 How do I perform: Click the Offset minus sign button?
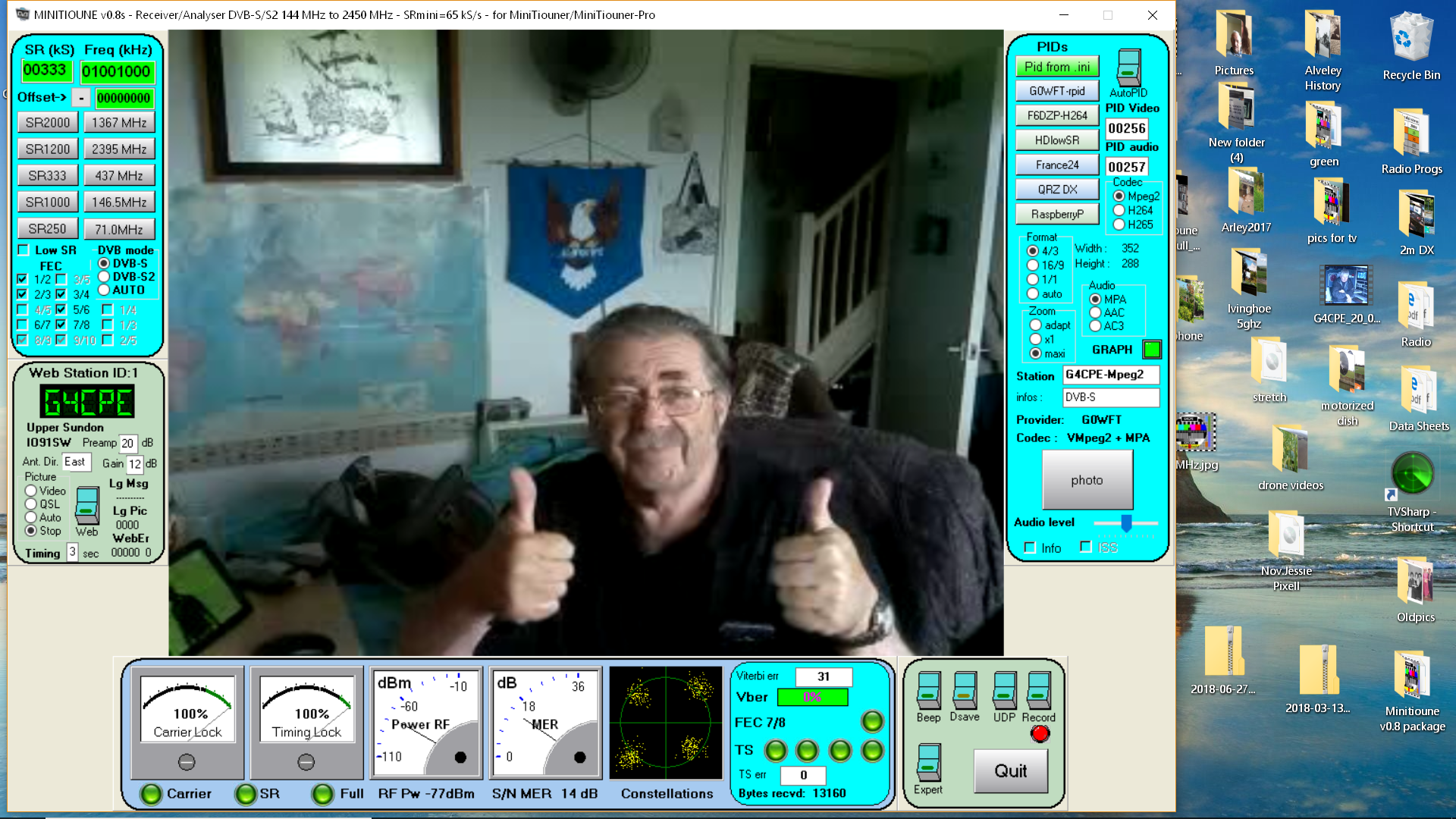(81, 98)
